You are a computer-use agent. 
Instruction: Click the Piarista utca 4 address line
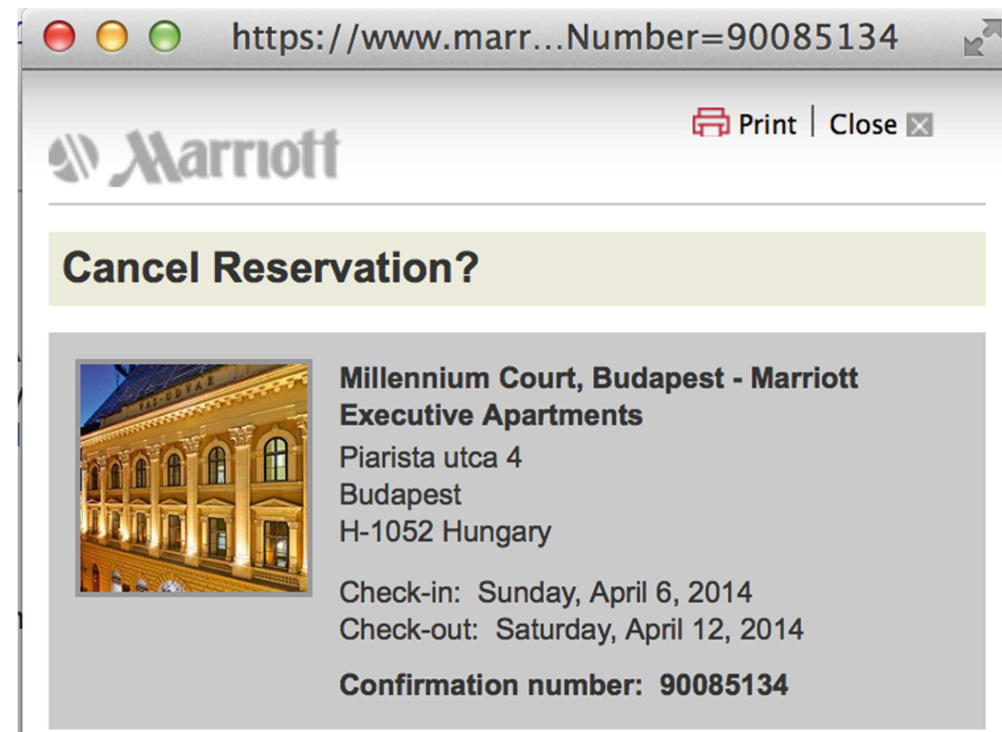pyautogui.click(x=430, y=458)
